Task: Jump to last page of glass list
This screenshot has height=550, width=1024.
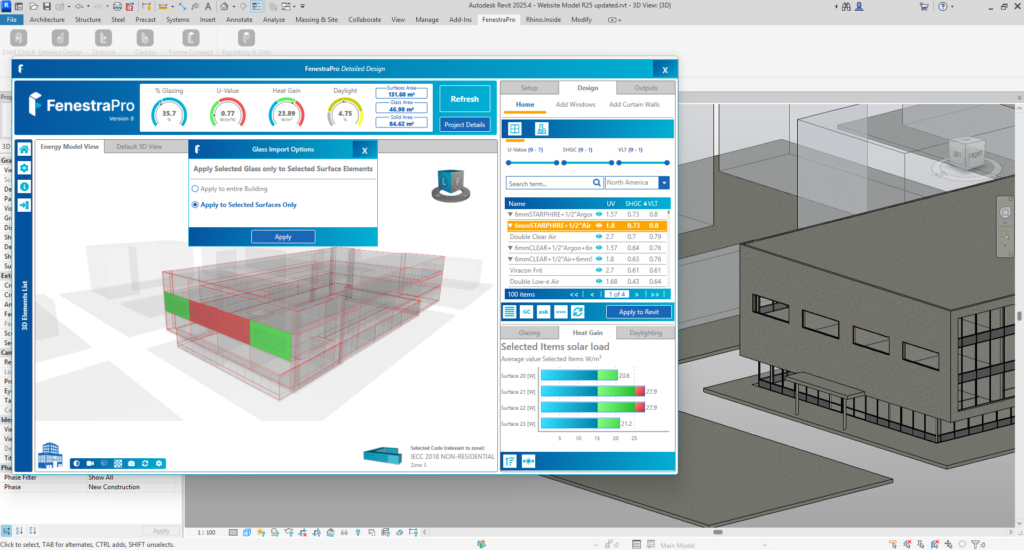Action: click(654, 295)
